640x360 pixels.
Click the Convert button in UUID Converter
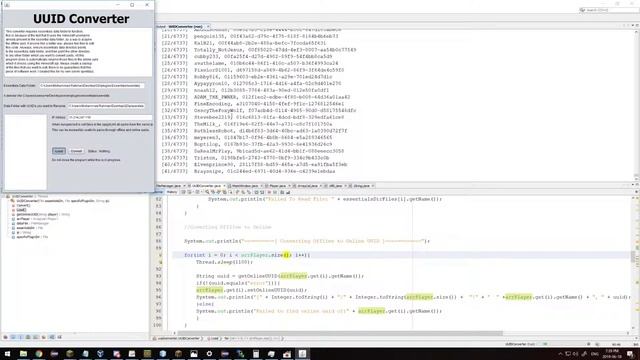pyautogui.click(x=76, y=151)
